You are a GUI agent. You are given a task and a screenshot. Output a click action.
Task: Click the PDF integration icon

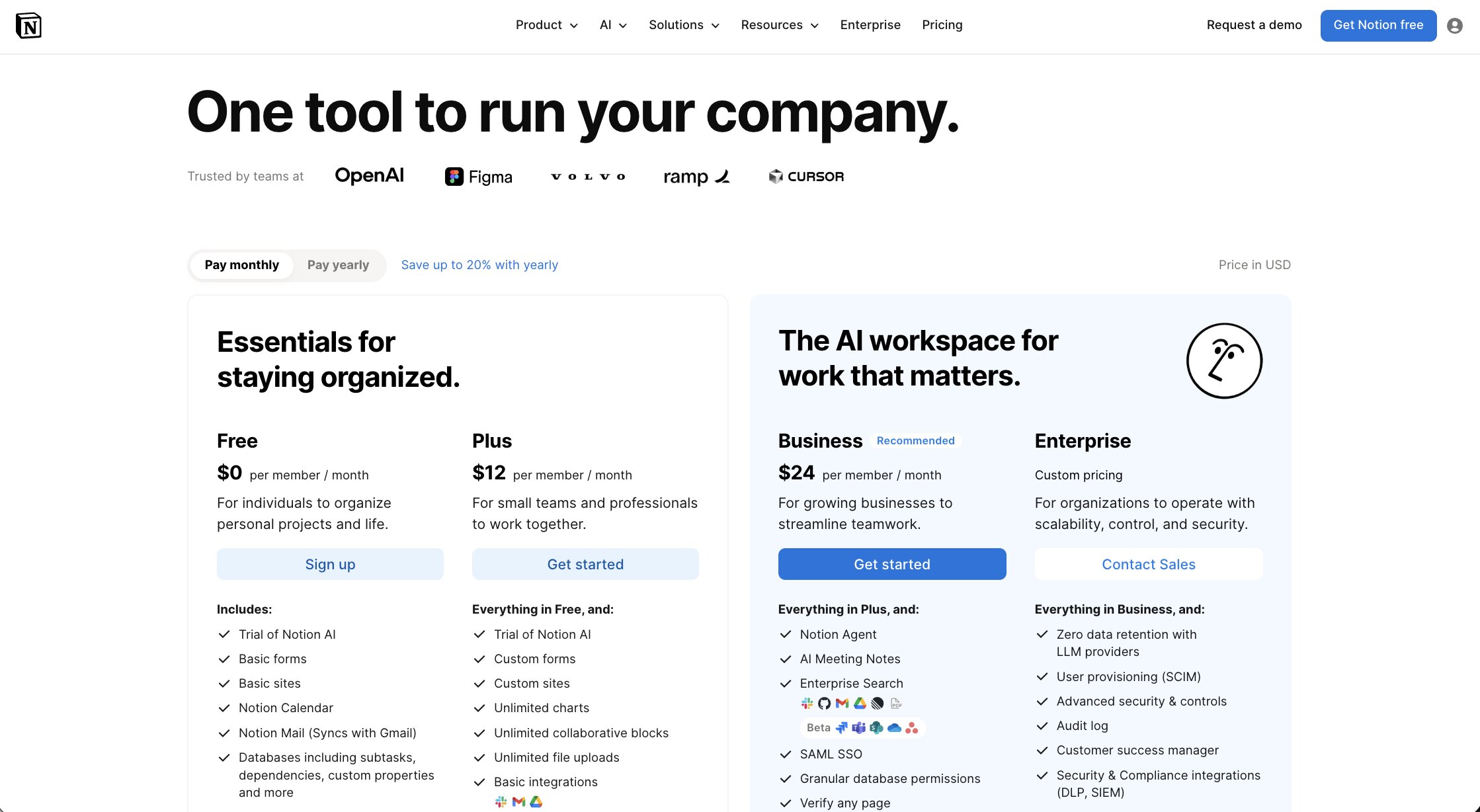pyautogui.click(x=896, y=703)
